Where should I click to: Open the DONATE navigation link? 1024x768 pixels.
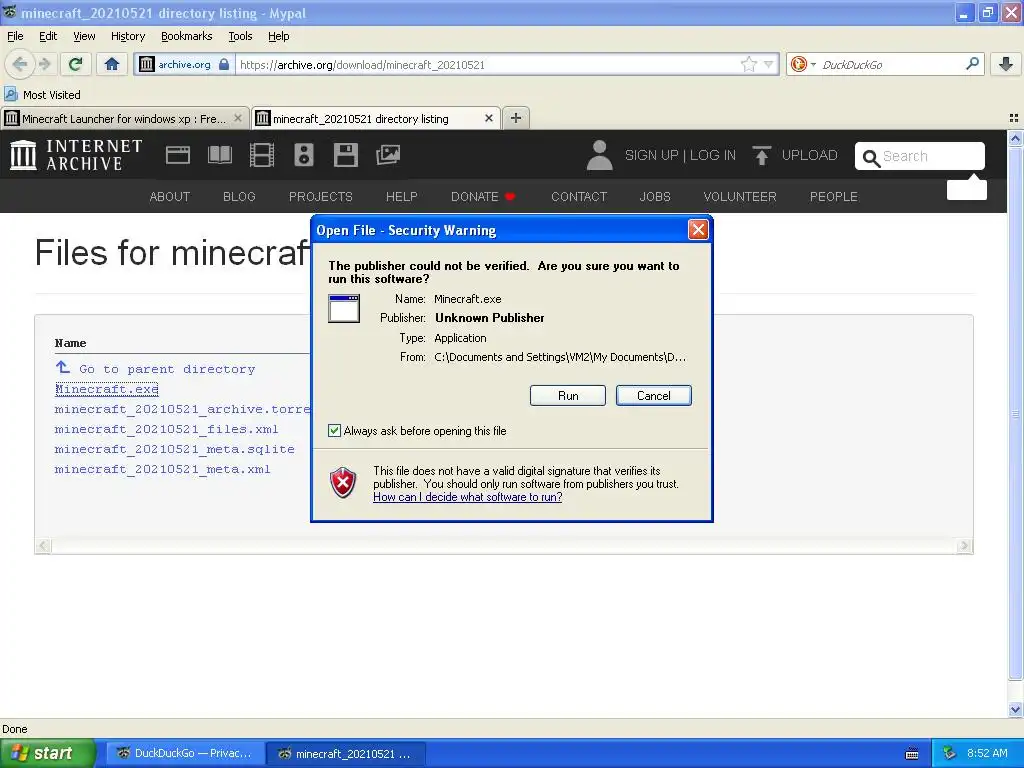(483, 197)
